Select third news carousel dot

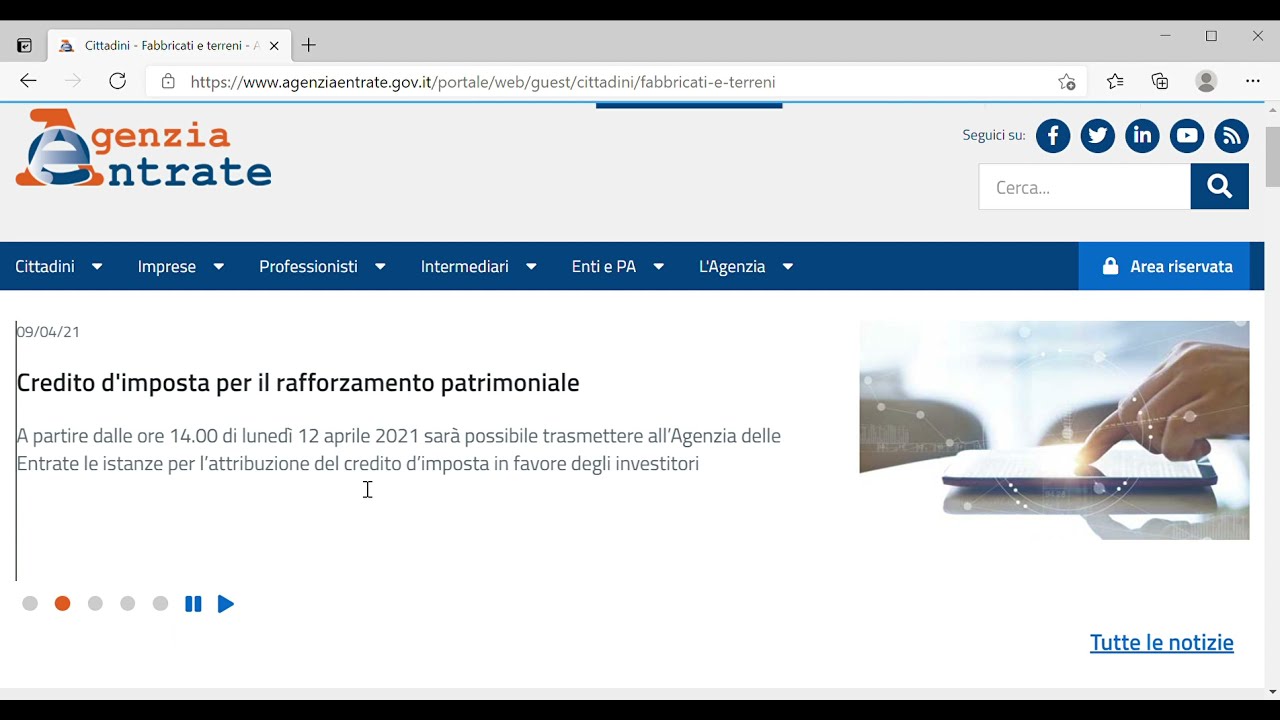point(95,604)
